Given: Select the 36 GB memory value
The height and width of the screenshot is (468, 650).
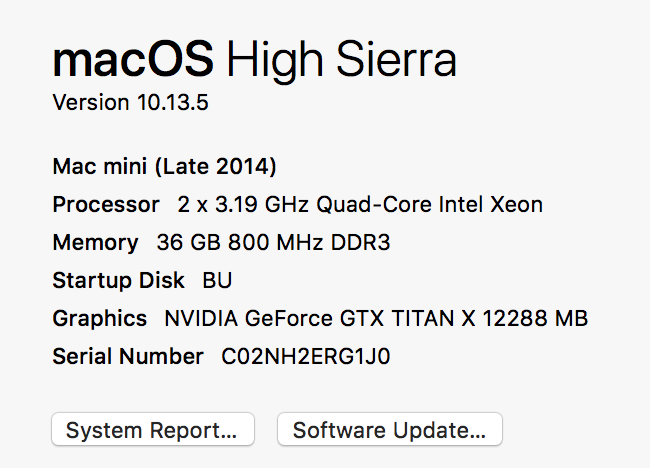Looking at the screenshot, I should click(189, 242).
